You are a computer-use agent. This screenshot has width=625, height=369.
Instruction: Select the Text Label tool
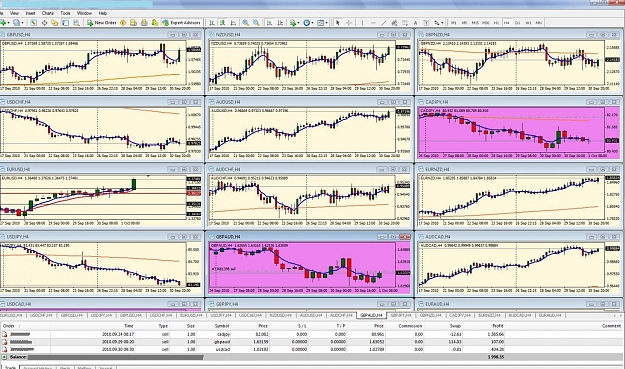click(x=426, y=23)
